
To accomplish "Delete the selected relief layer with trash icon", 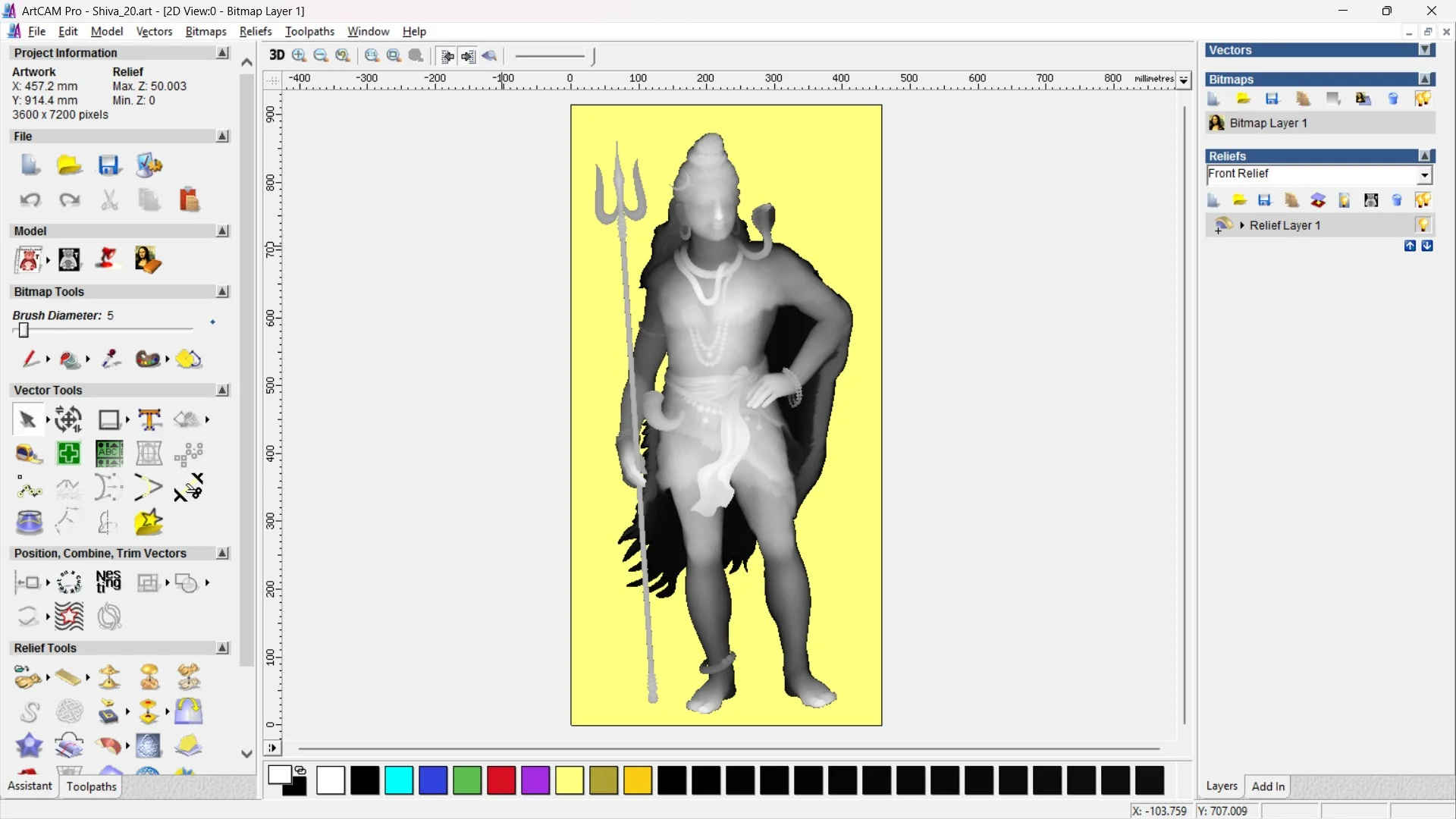I will click(x=1397, y=199).
